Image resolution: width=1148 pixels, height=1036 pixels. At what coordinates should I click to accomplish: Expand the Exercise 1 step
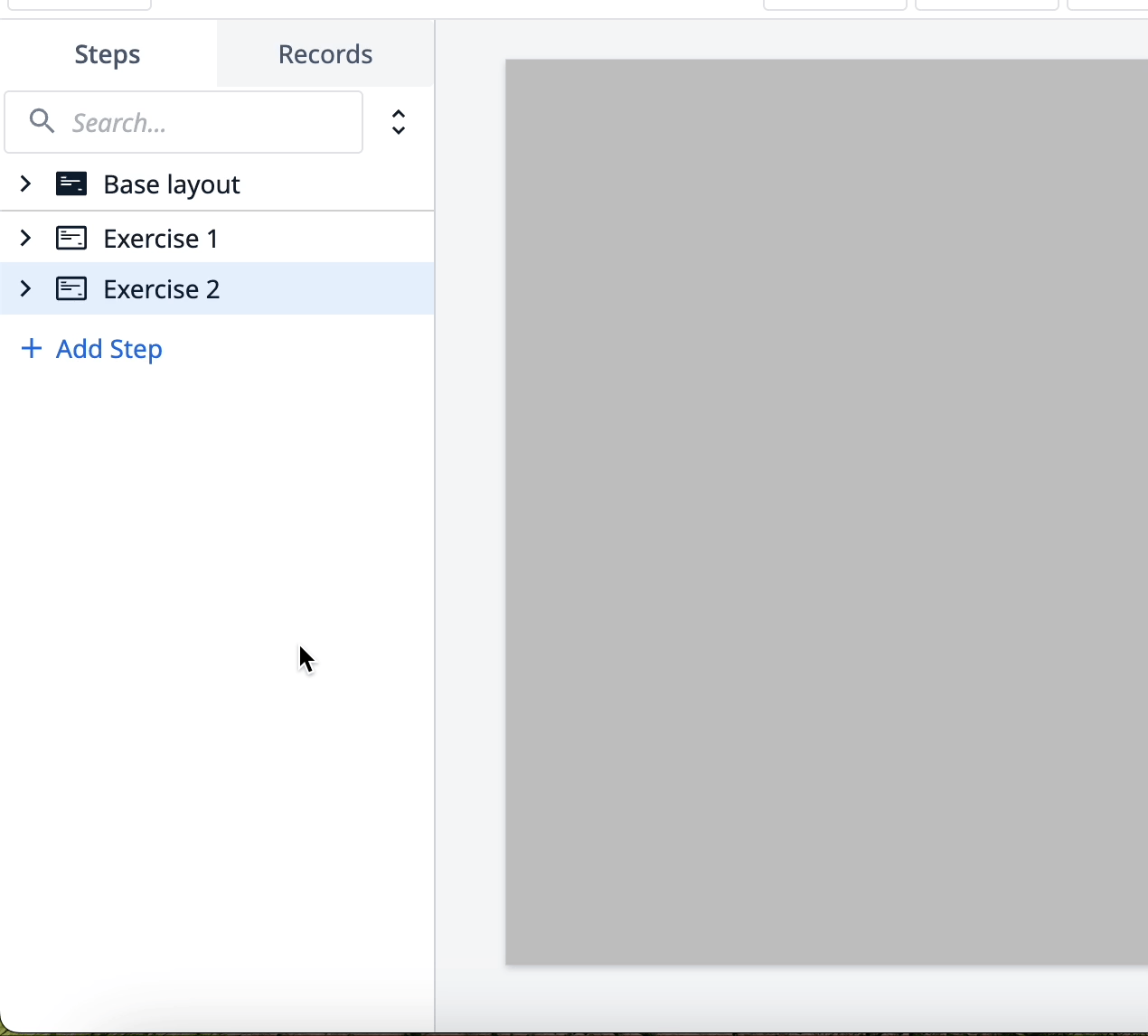tap(25, 238)
